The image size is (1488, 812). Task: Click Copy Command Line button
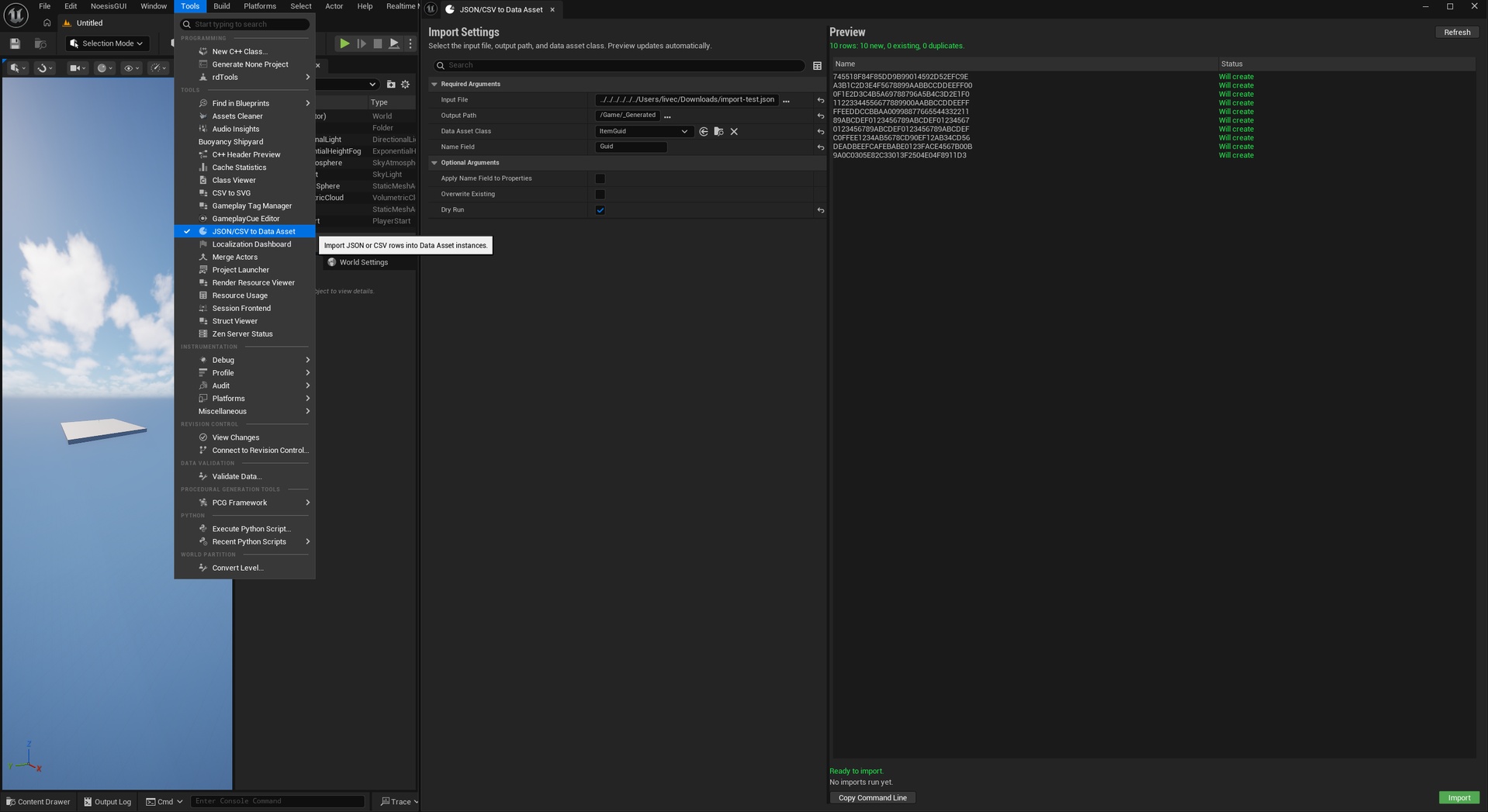[x=872, y=798]
